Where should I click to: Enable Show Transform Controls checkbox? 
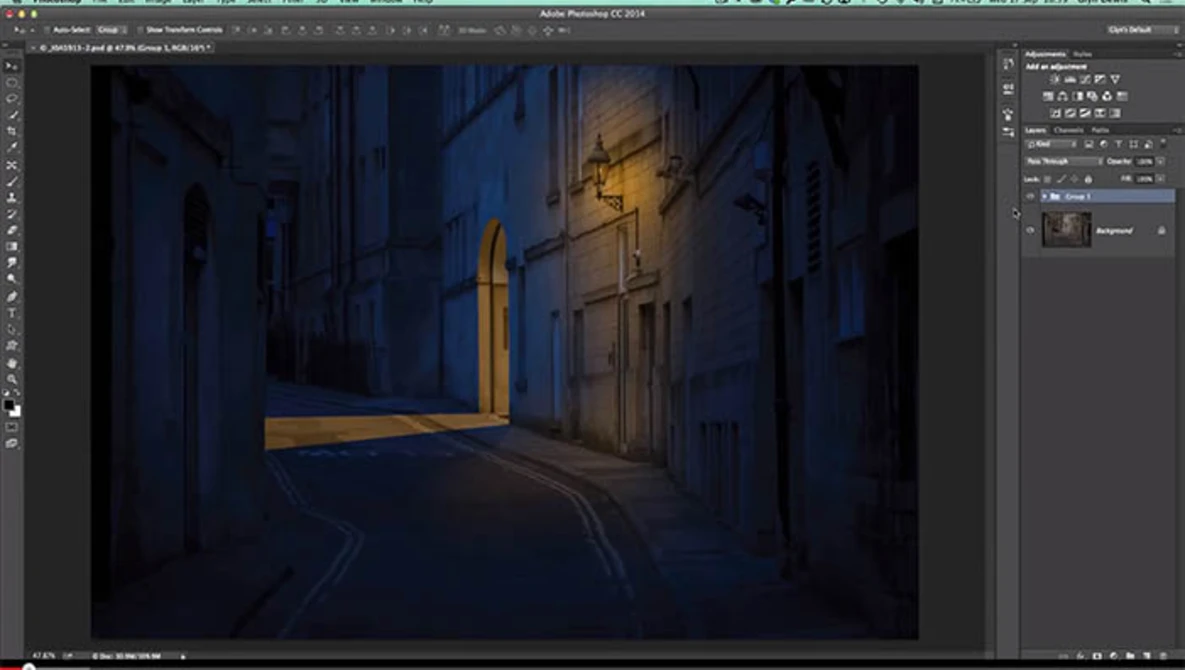click(140, 30)
